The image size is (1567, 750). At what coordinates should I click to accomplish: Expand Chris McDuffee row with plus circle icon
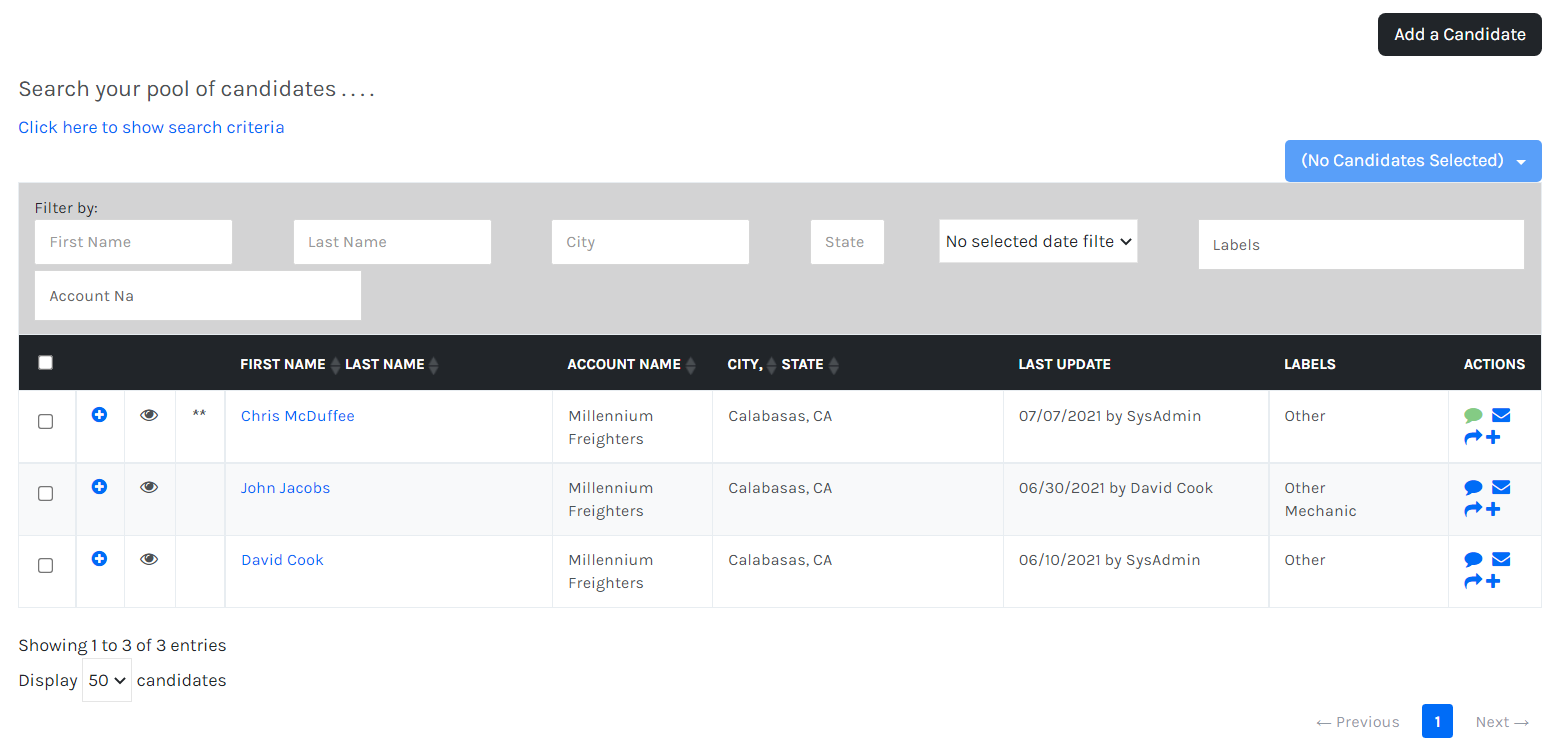click(x=99, y=415)
